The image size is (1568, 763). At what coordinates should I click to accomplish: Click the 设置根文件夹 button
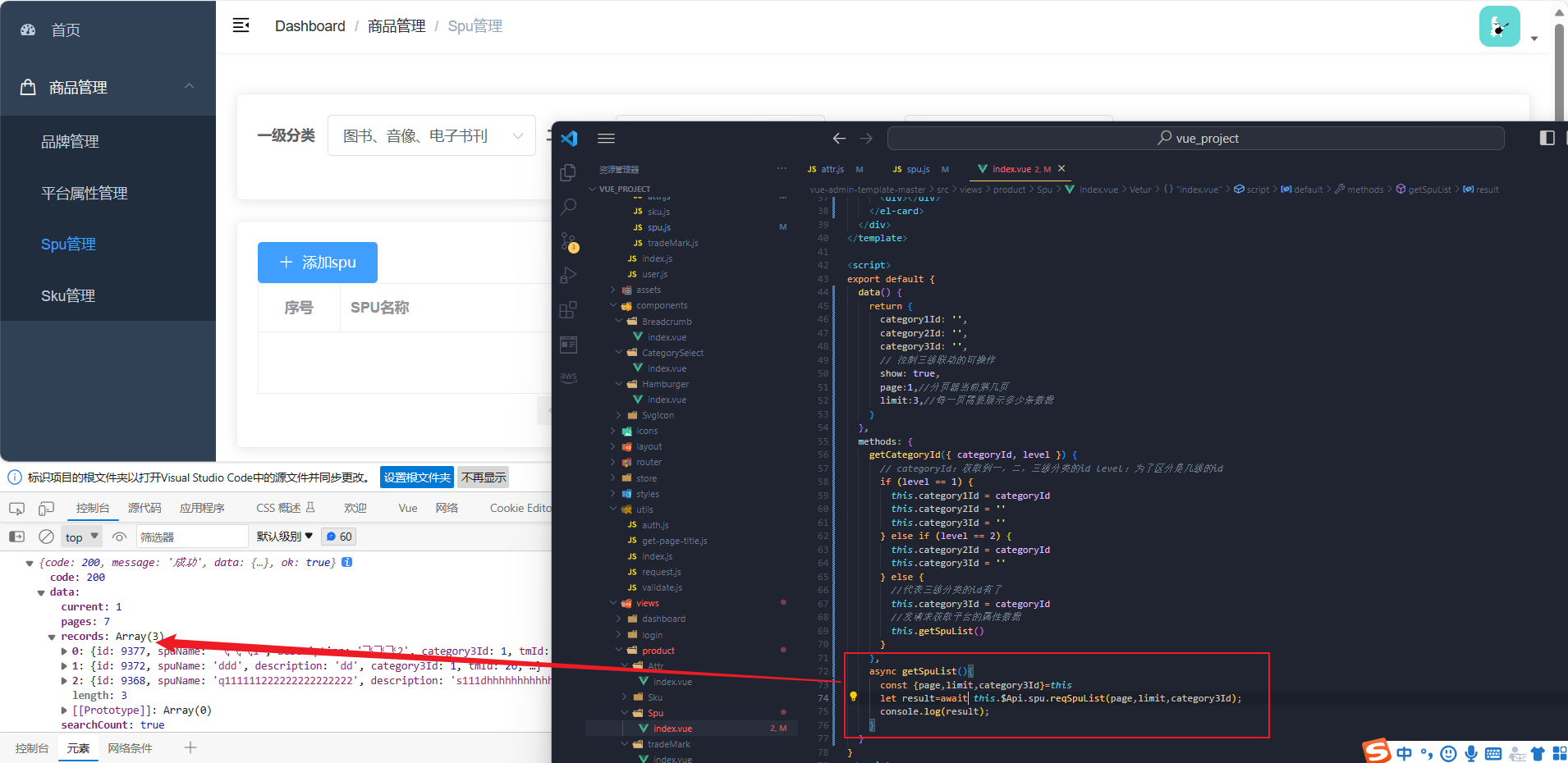(x=416, y=477)
